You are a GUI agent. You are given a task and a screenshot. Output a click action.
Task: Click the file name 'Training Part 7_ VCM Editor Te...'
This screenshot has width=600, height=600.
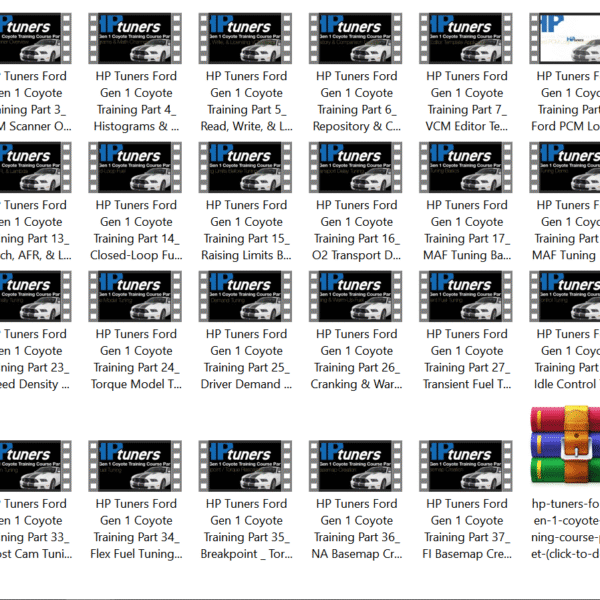tap(467, 118)
